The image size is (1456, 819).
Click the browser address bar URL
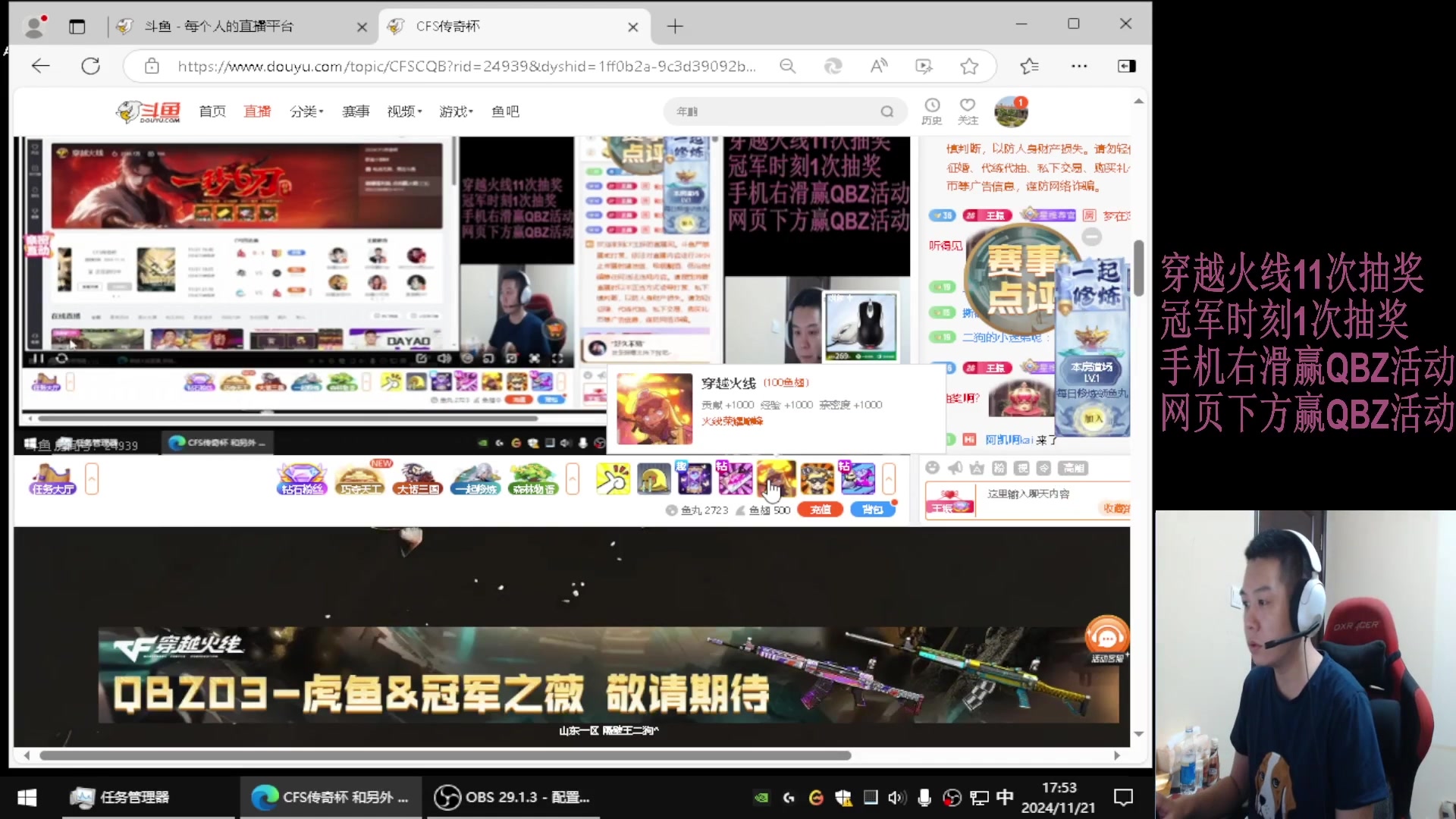466,66
